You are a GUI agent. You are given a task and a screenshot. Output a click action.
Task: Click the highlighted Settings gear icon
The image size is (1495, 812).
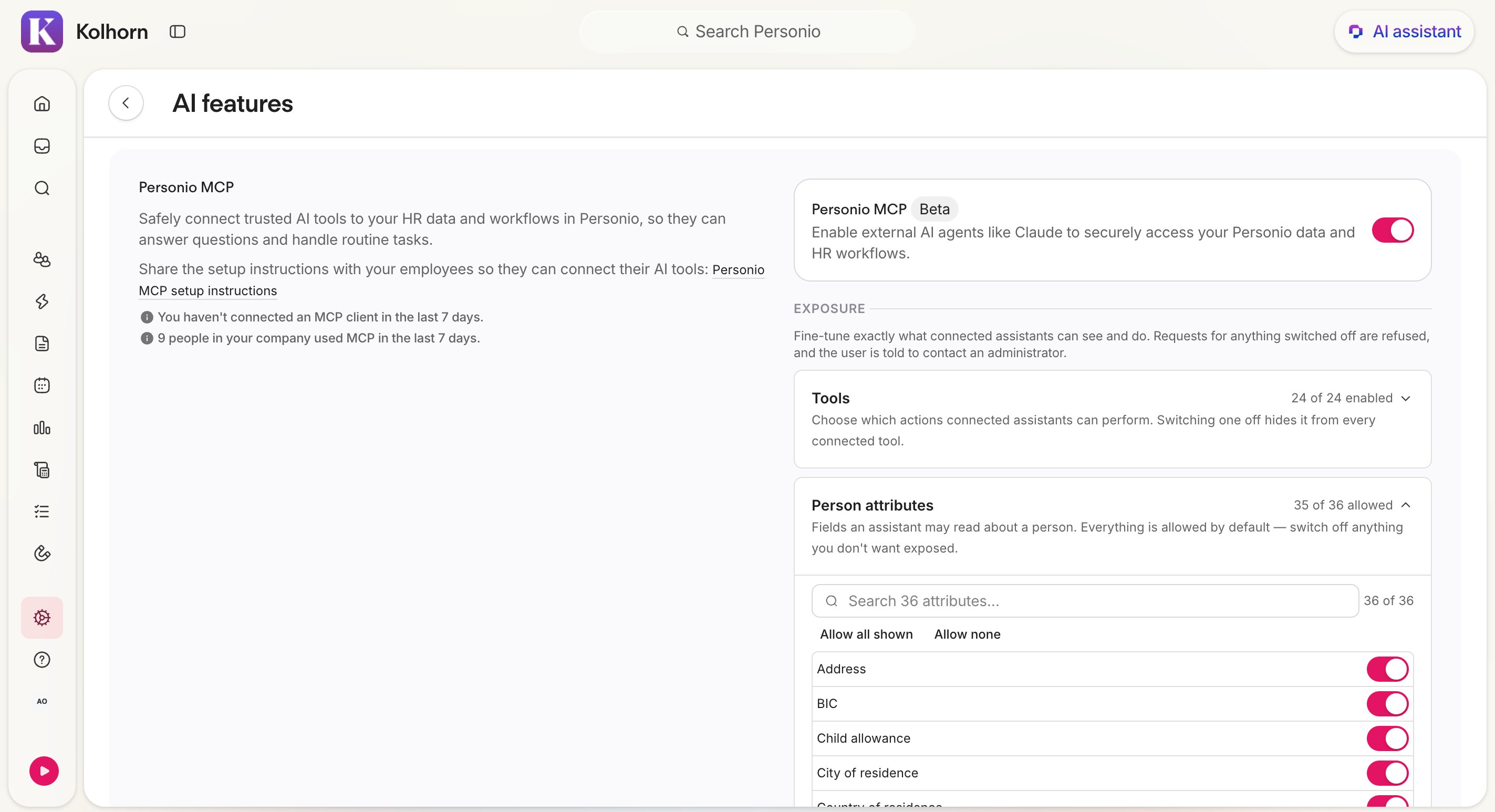[x=42, y=618]
